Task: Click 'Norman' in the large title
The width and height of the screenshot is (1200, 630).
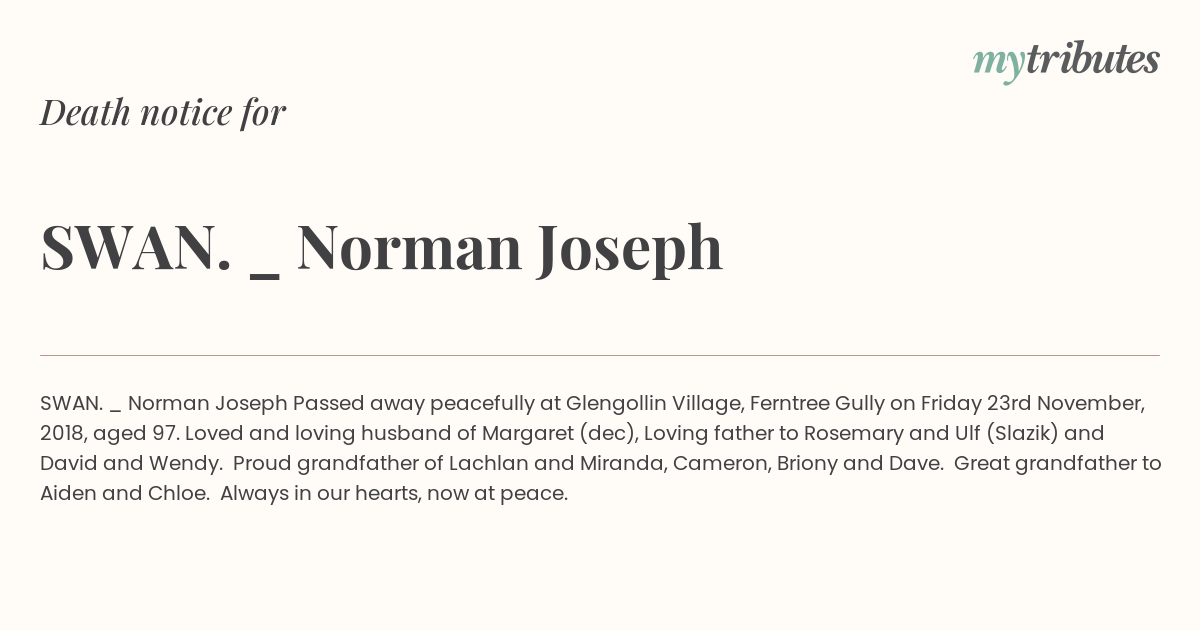Action: (x=409, y=248)
